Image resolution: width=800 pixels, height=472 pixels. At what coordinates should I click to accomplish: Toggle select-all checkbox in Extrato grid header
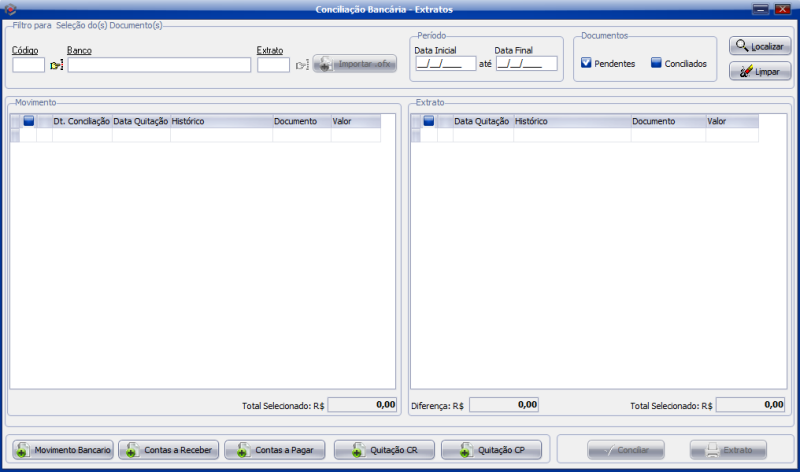click(429, 121)
